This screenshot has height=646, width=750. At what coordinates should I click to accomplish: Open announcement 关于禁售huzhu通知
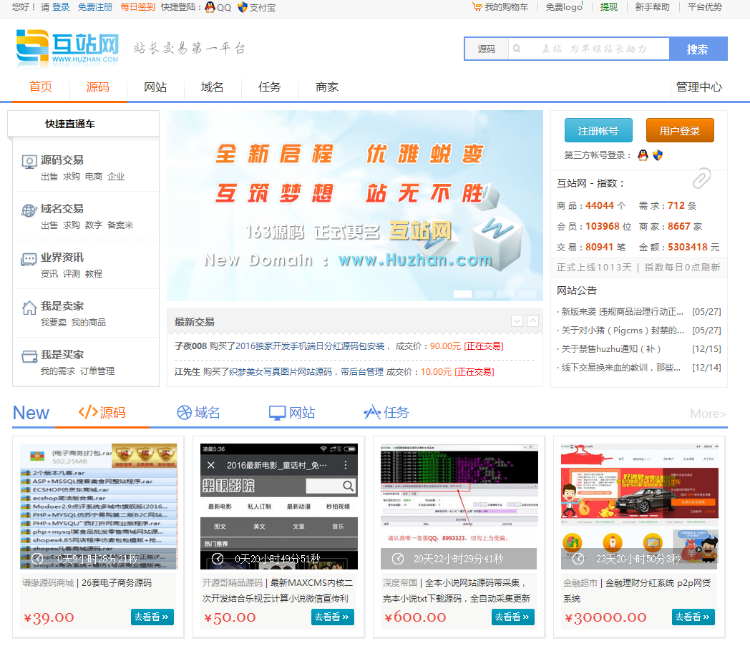611,349
